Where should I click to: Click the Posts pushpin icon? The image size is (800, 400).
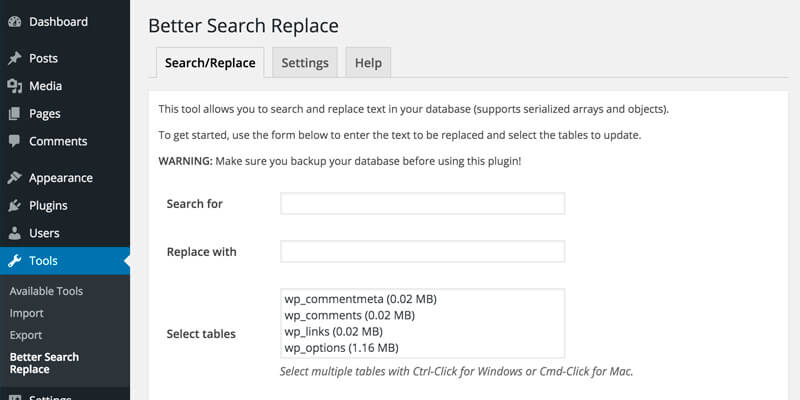14,59
